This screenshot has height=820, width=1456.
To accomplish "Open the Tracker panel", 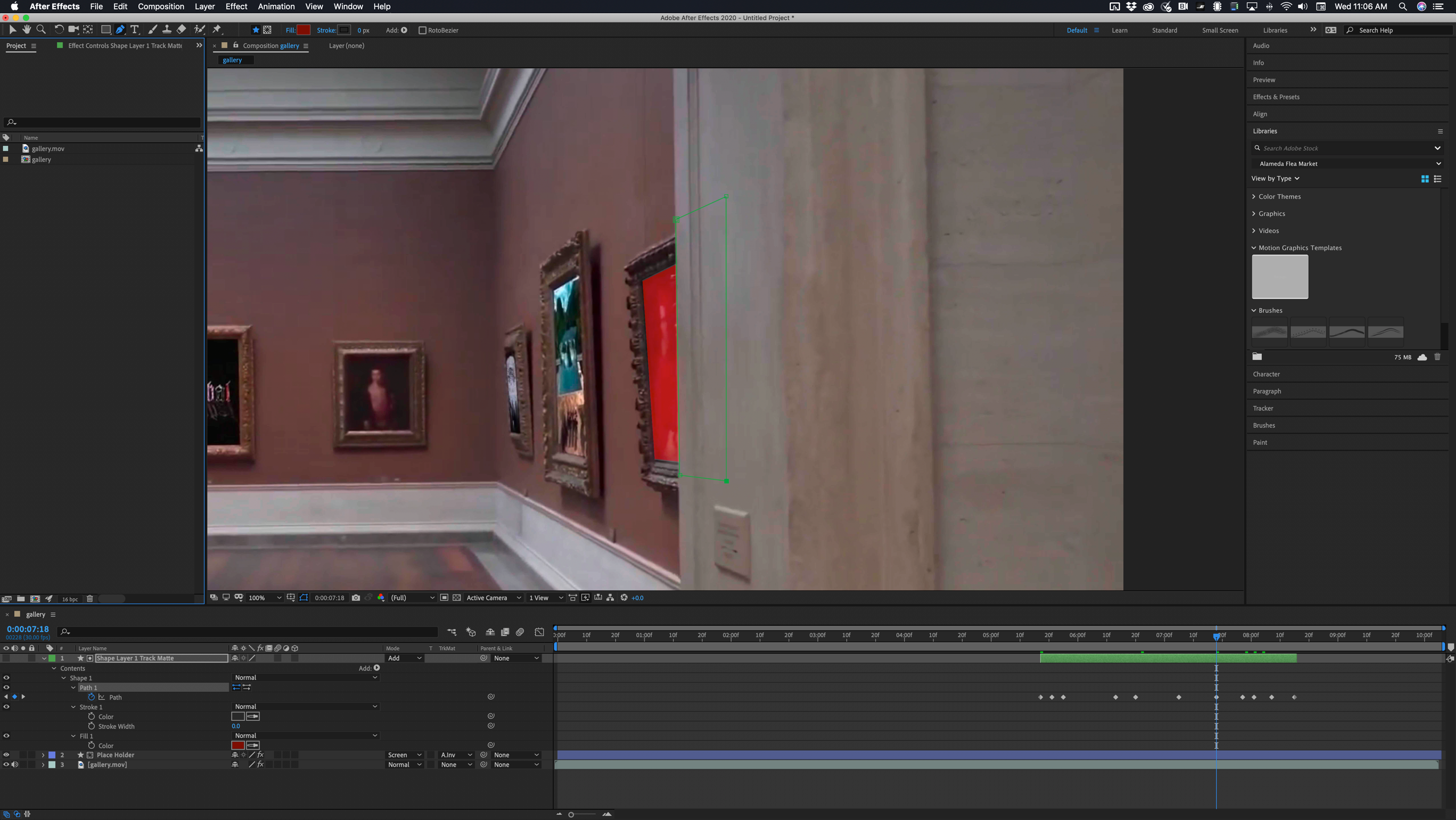I will coord(1263,408).
